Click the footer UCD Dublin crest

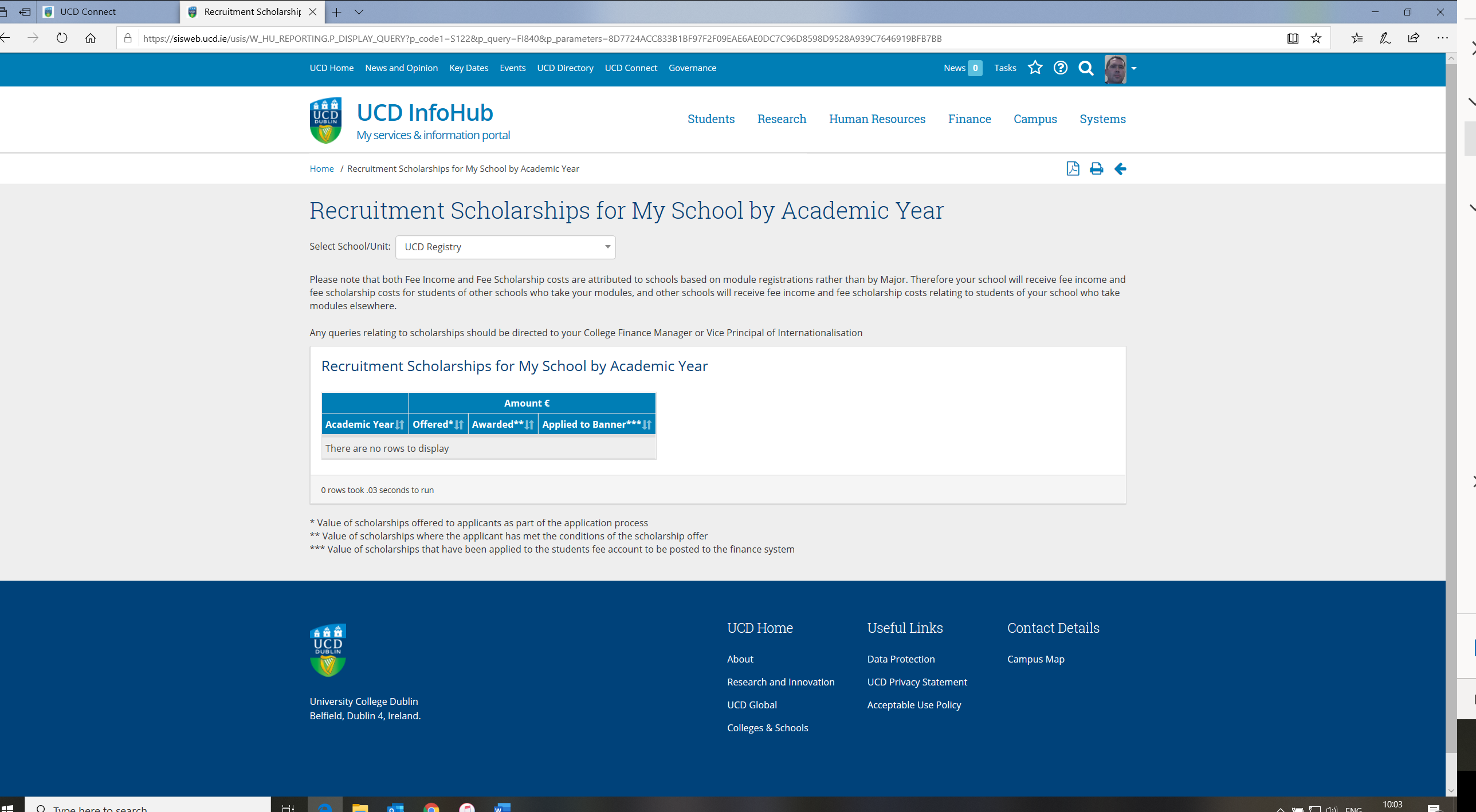click(328, 650)
